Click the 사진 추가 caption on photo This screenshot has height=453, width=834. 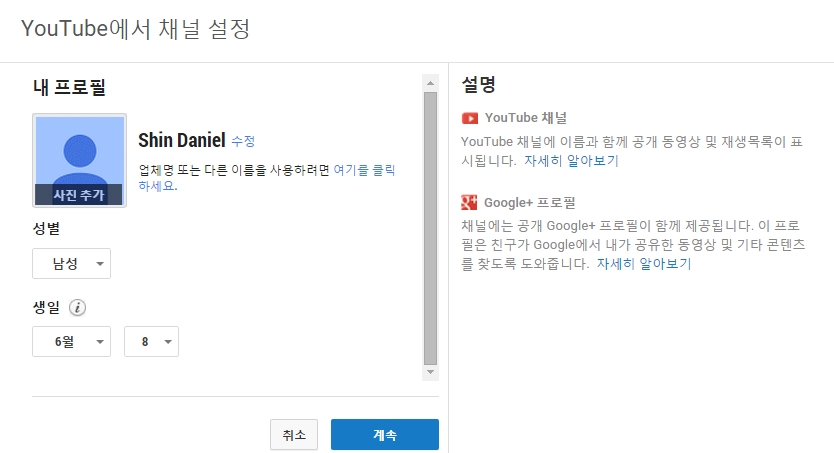[79, 195]
